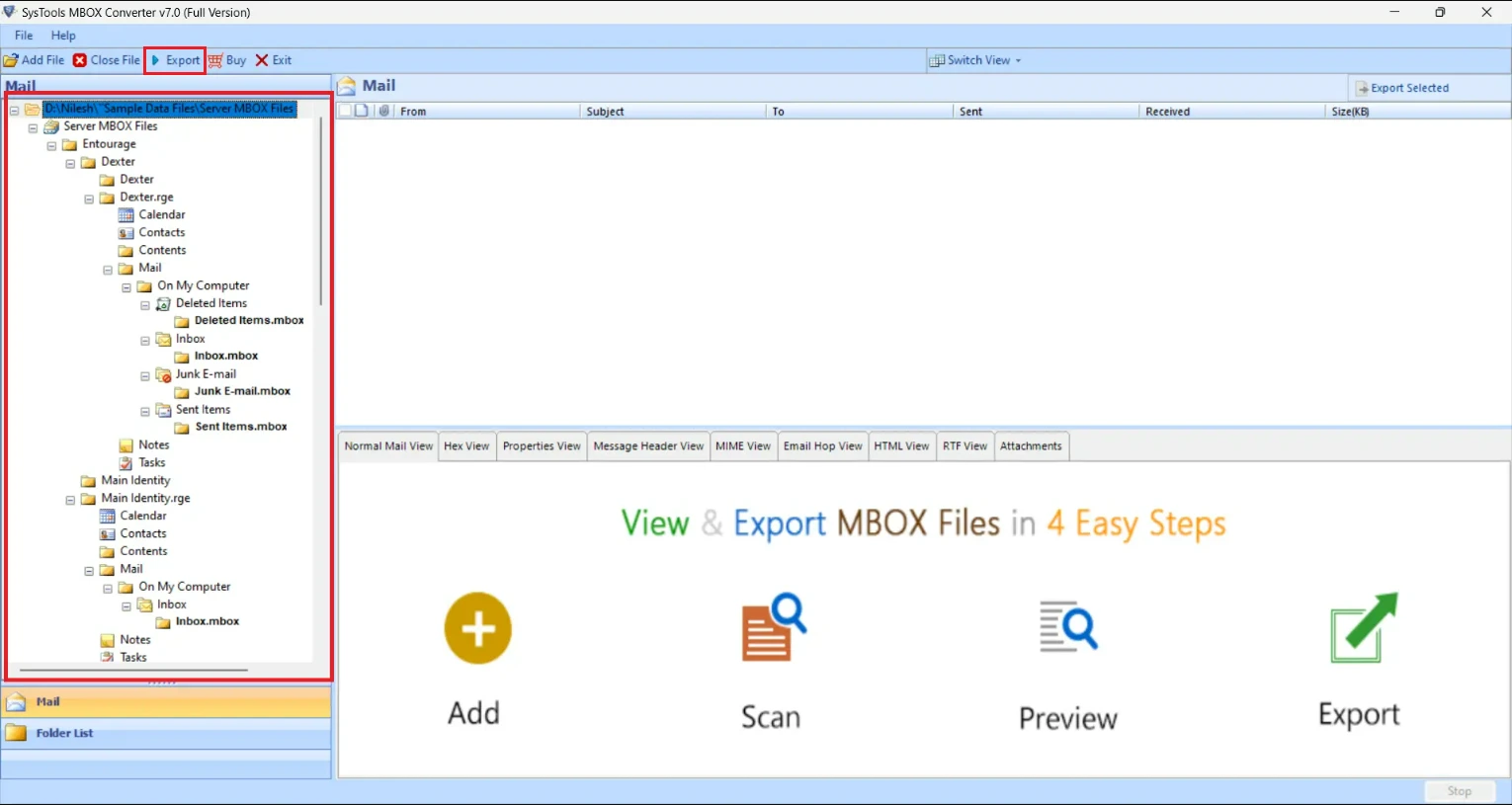Open the Folder List pane

click(166, 734)
